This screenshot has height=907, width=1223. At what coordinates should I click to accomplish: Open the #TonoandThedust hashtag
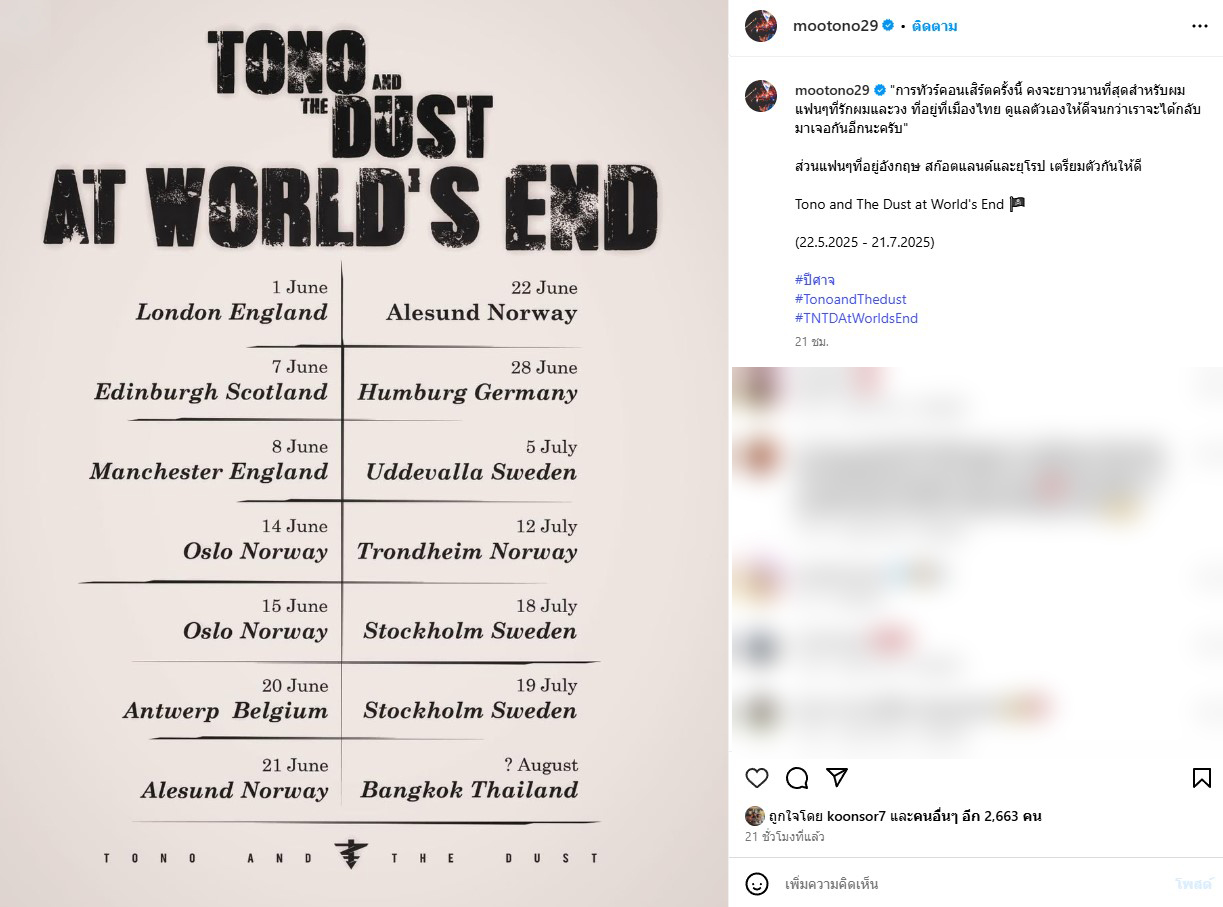[x=851, y=299]
